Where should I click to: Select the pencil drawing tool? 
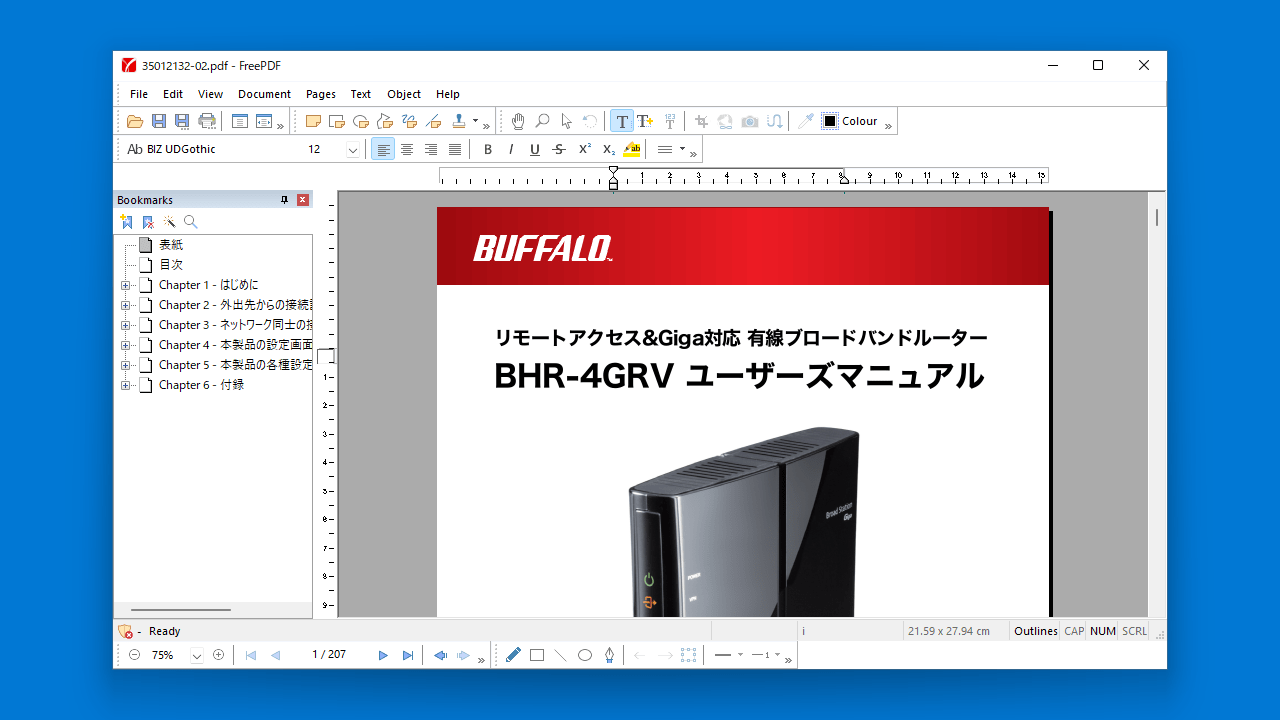513,655
